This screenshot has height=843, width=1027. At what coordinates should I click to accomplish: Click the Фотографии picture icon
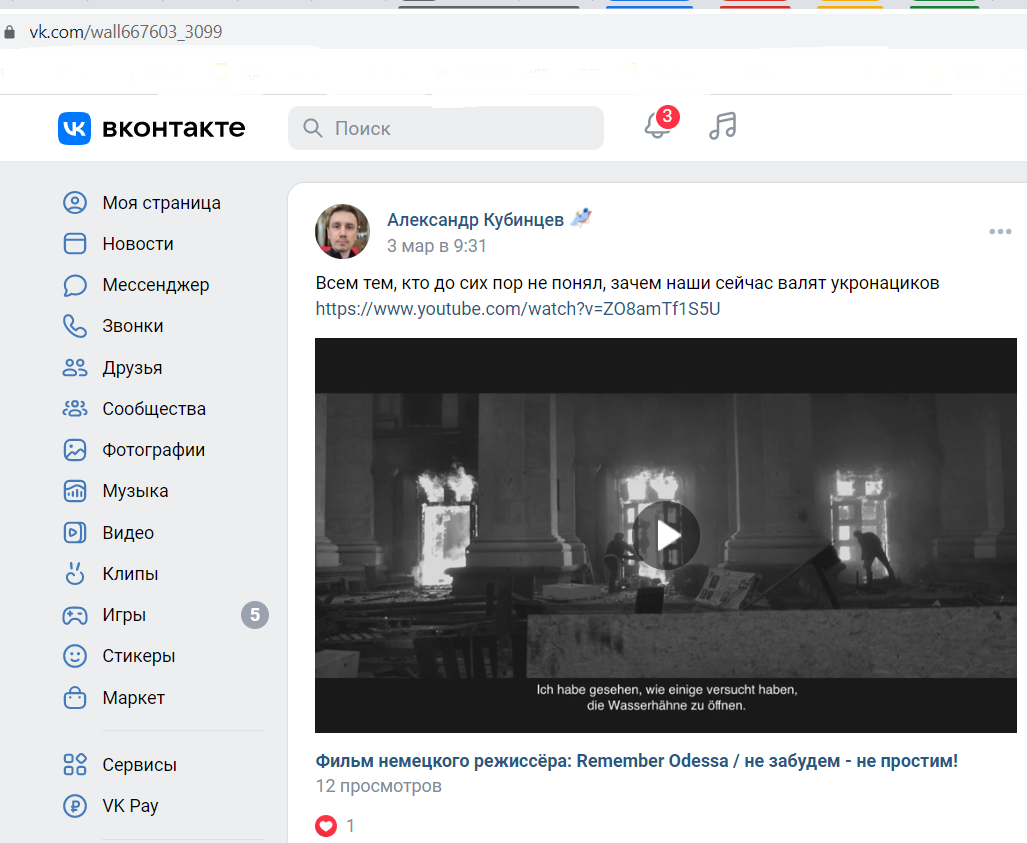75,450
